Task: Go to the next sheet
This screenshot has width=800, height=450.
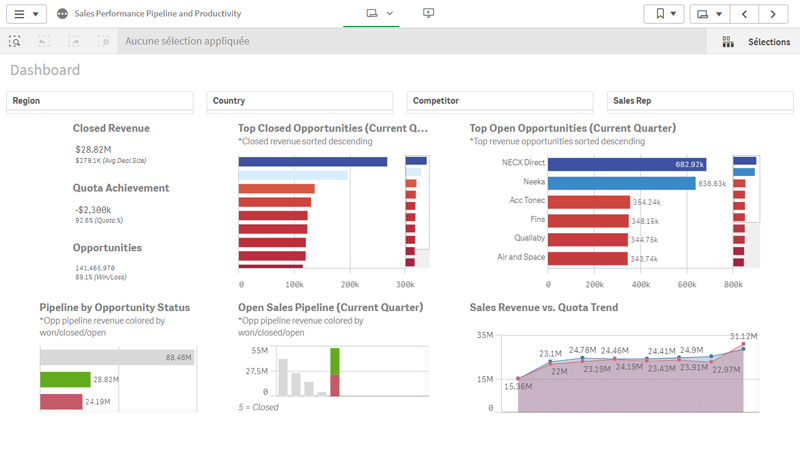Action: [x=773, y=14]
